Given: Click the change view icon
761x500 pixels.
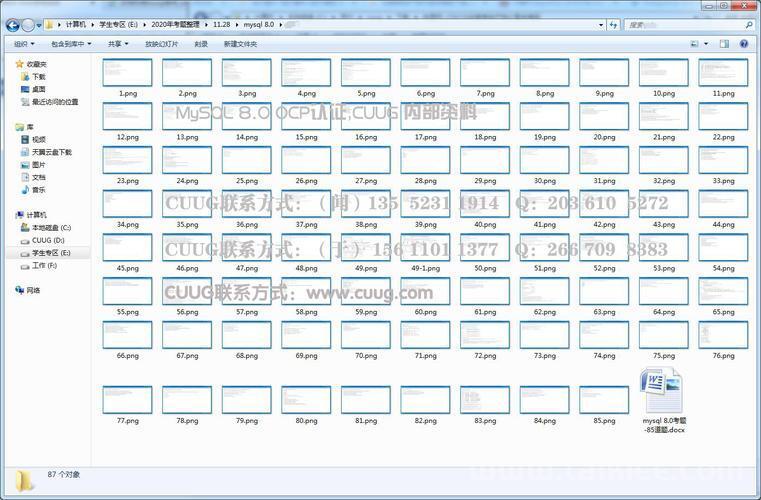Looking at the screenshot, I should (x=695, y=44).
